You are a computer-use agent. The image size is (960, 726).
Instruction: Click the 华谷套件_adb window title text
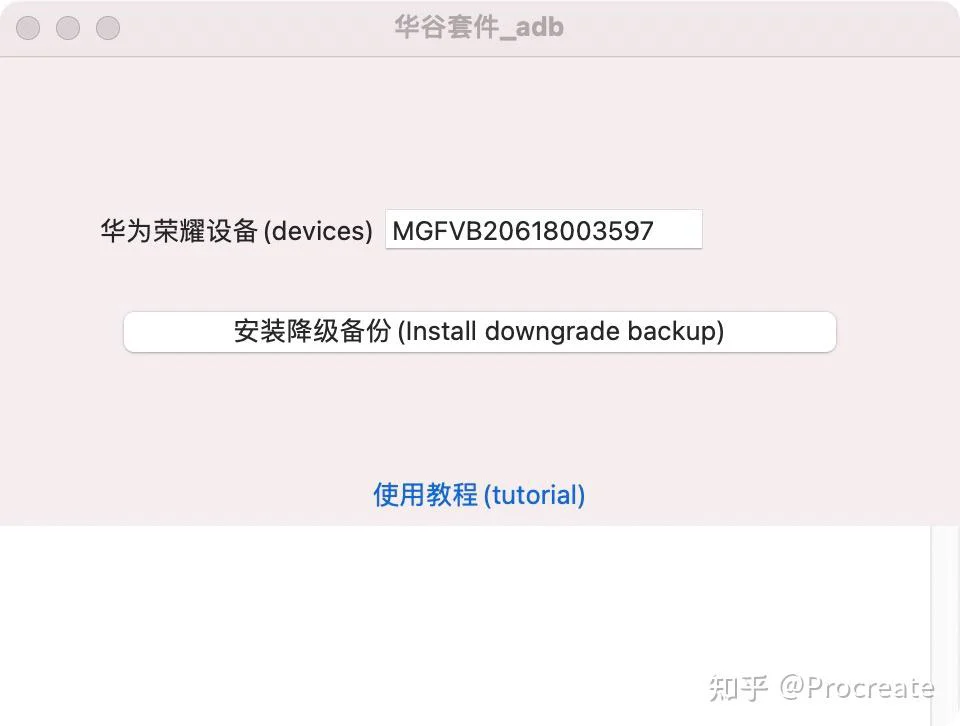click(479, 28)
